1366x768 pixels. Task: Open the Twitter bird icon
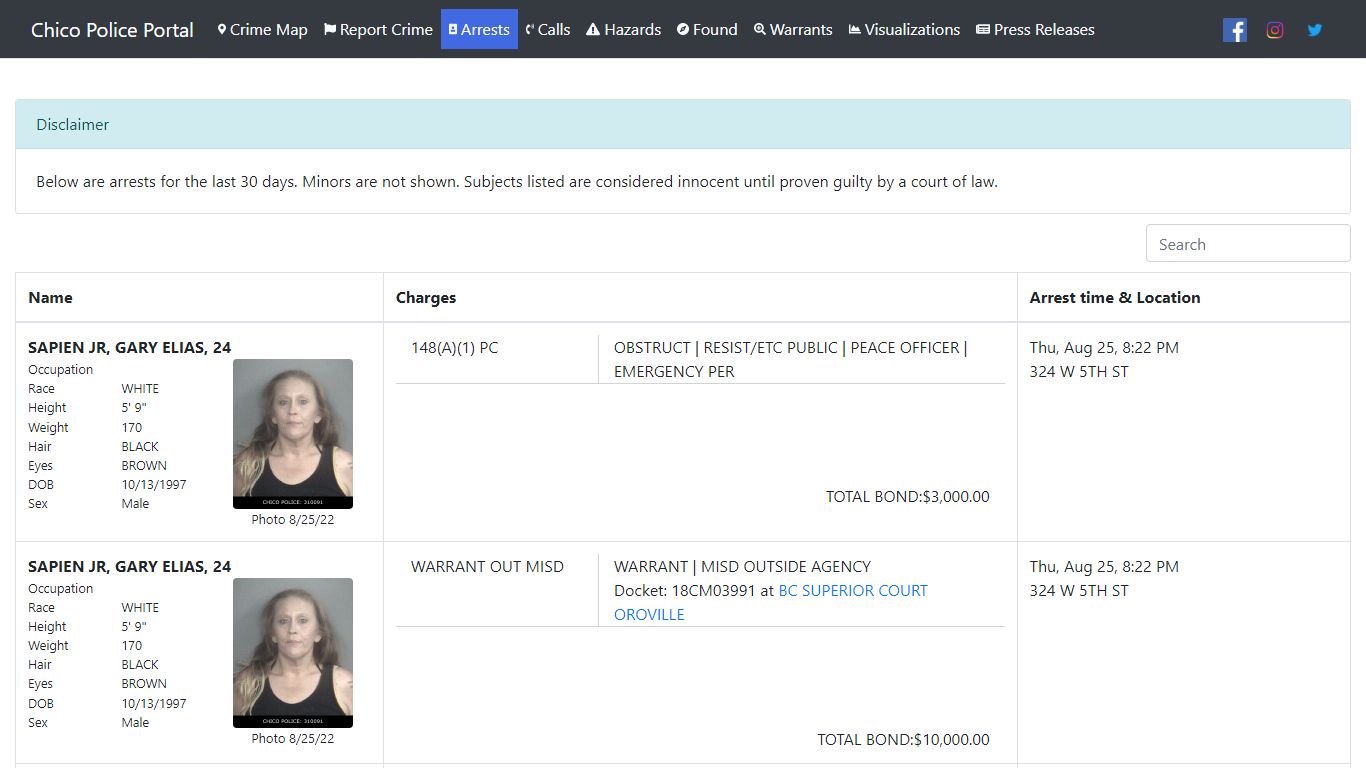coord(1315,30)
